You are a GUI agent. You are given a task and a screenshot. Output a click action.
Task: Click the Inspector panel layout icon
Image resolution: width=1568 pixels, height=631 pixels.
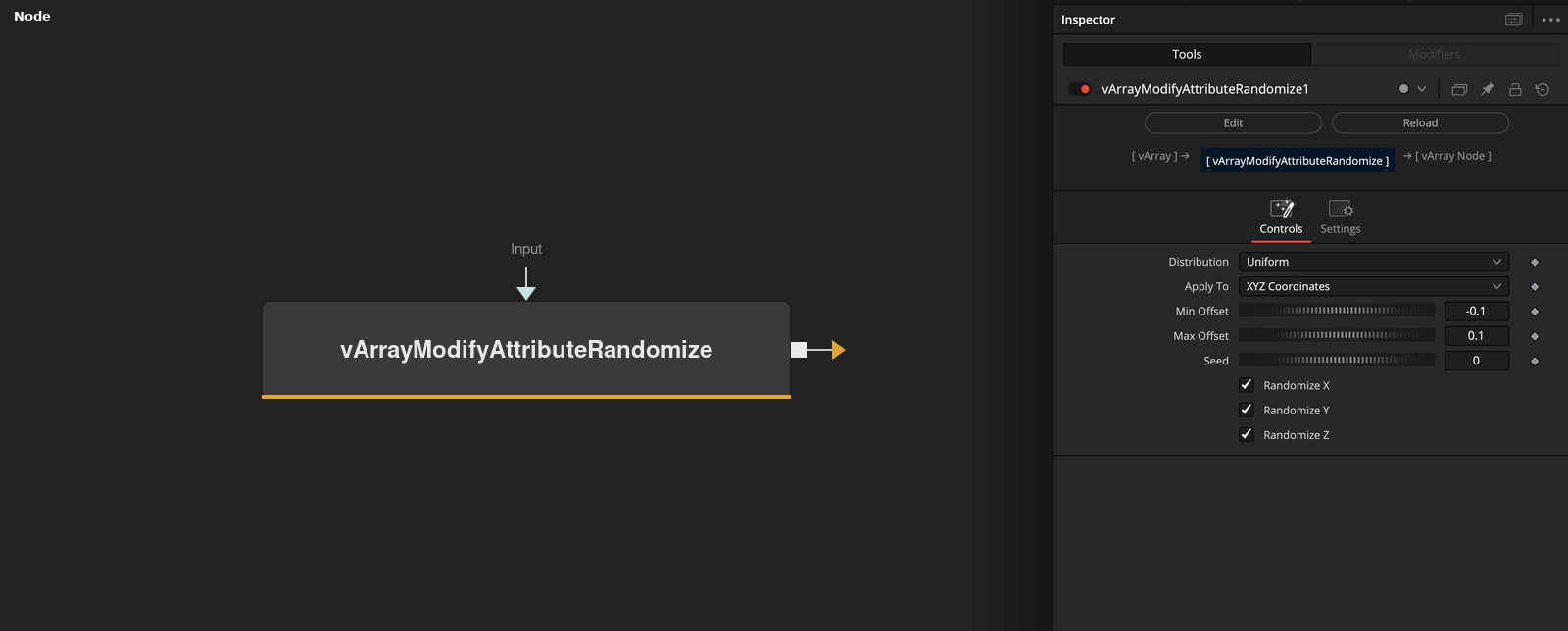(1513, 20)
